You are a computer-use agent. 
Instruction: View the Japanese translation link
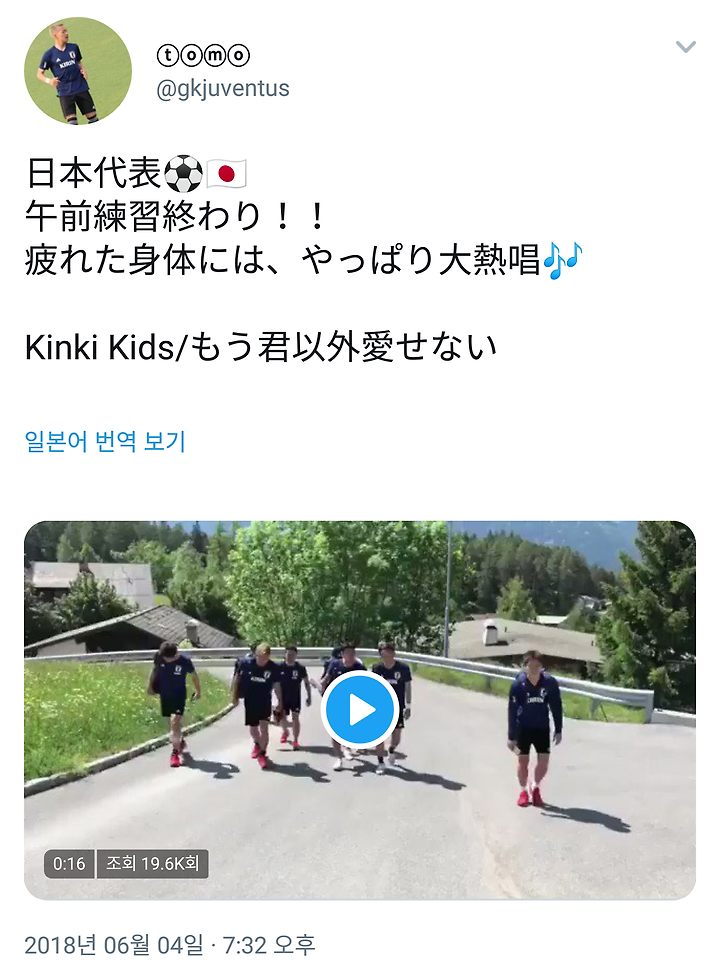(x=105, y=441)
